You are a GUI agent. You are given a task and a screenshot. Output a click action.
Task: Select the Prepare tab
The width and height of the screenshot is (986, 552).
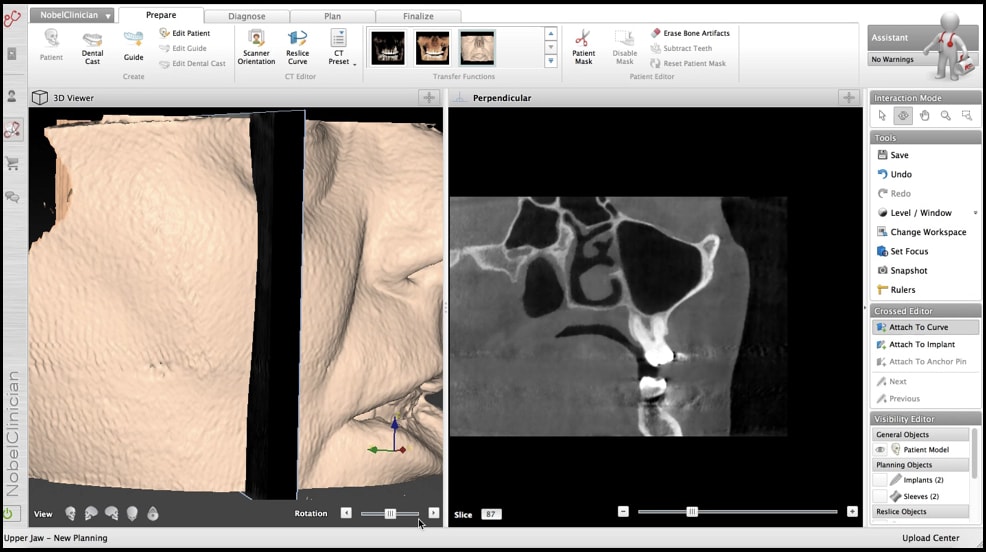coord(161,15)
